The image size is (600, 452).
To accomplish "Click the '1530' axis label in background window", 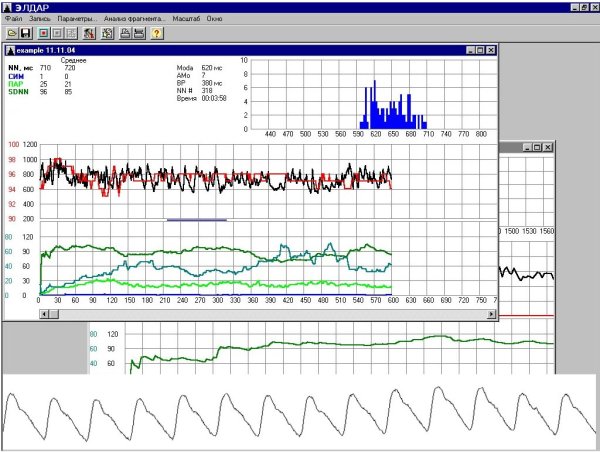I will click(529, 231).
